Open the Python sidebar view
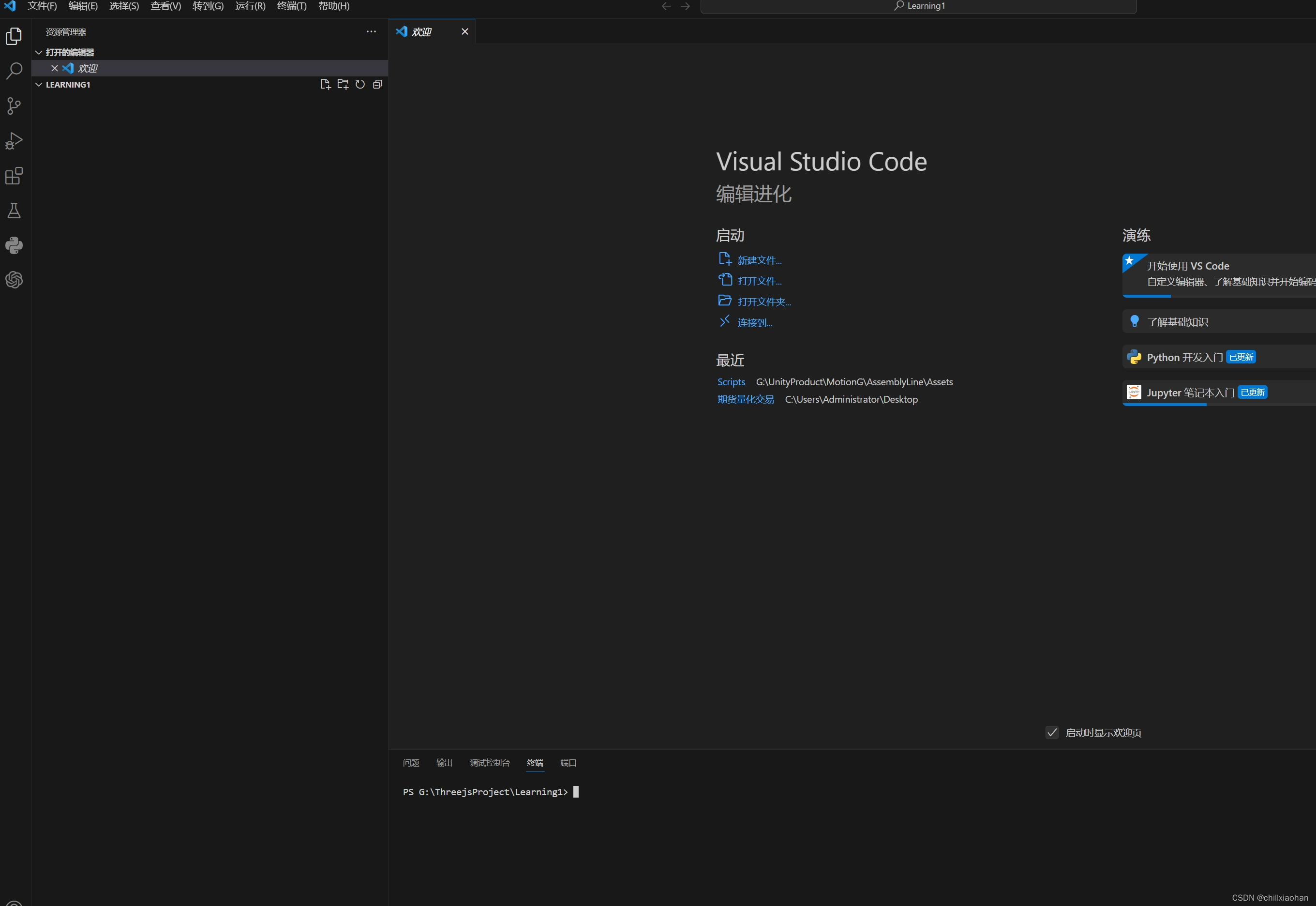Screen dimensions: 1316x906 coord(14,245)
